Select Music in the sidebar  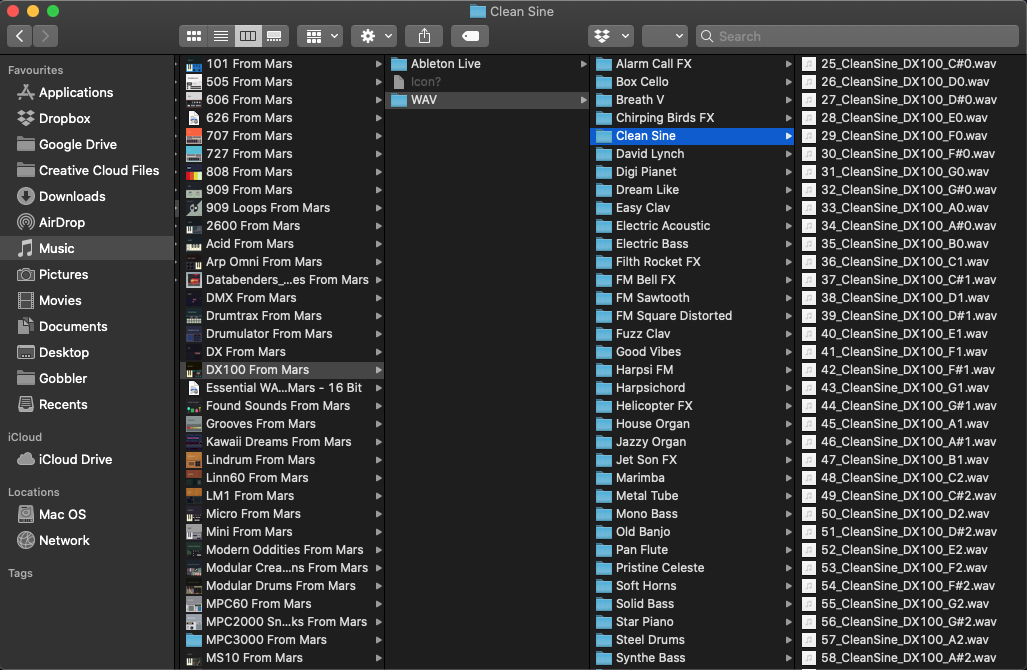[x=88, y=248]
